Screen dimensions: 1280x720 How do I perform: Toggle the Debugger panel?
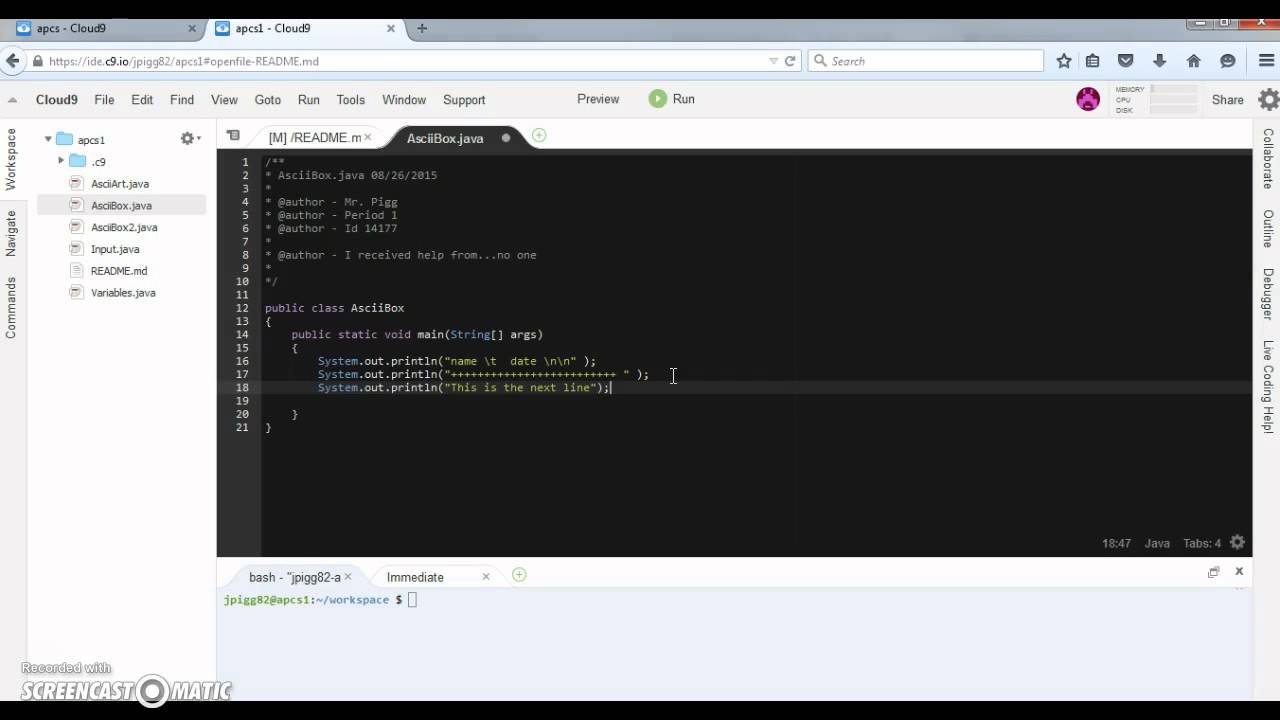pos(1268,294)
